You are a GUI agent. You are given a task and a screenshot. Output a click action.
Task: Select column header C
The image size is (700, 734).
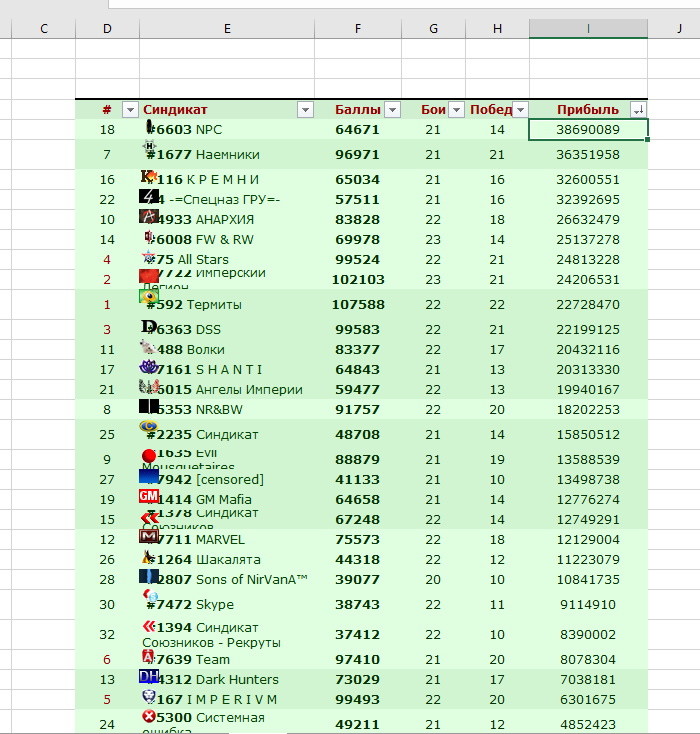point(44,29)
